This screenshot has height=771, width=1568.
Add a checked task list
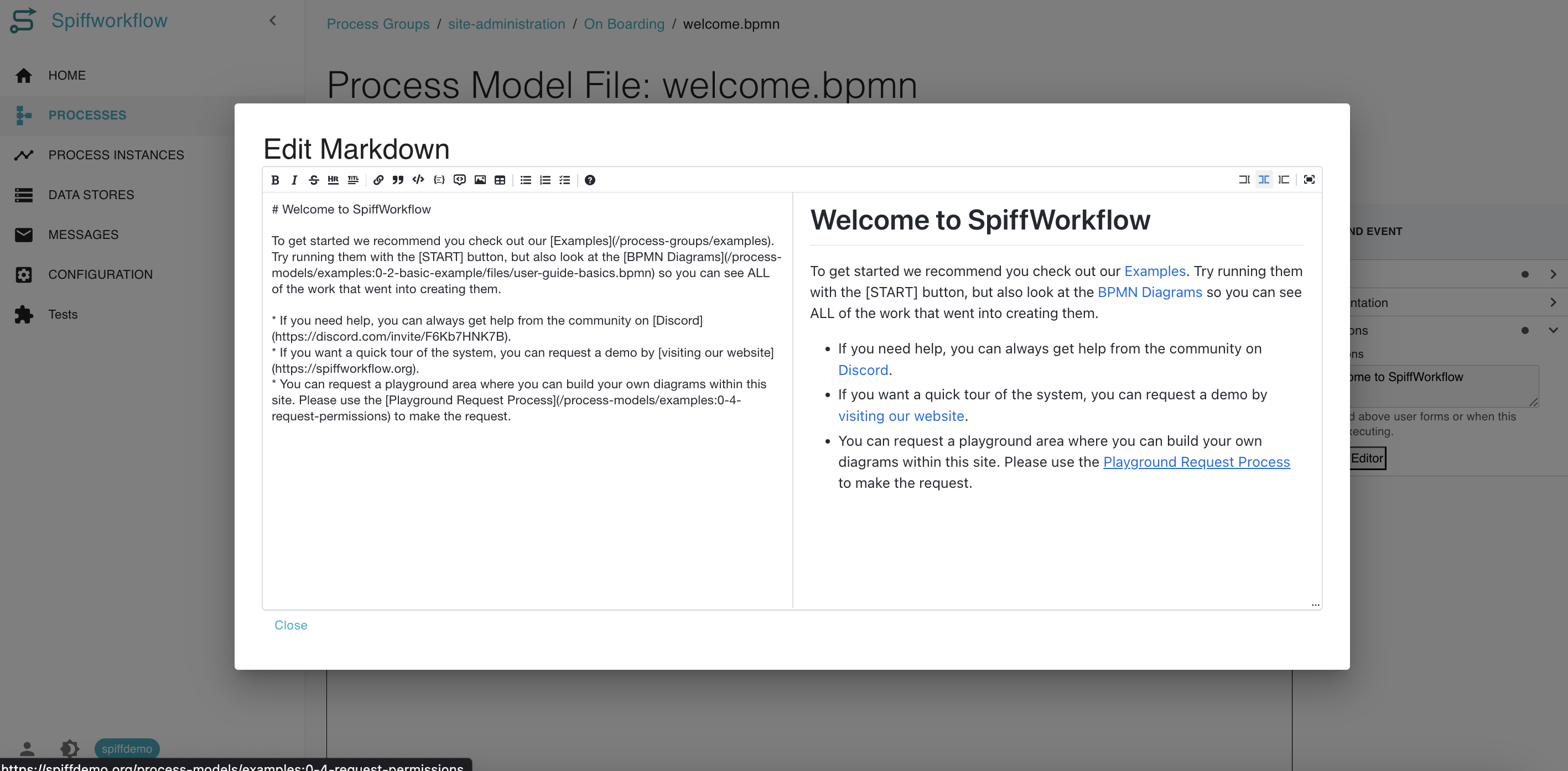[x=565, y=180]
